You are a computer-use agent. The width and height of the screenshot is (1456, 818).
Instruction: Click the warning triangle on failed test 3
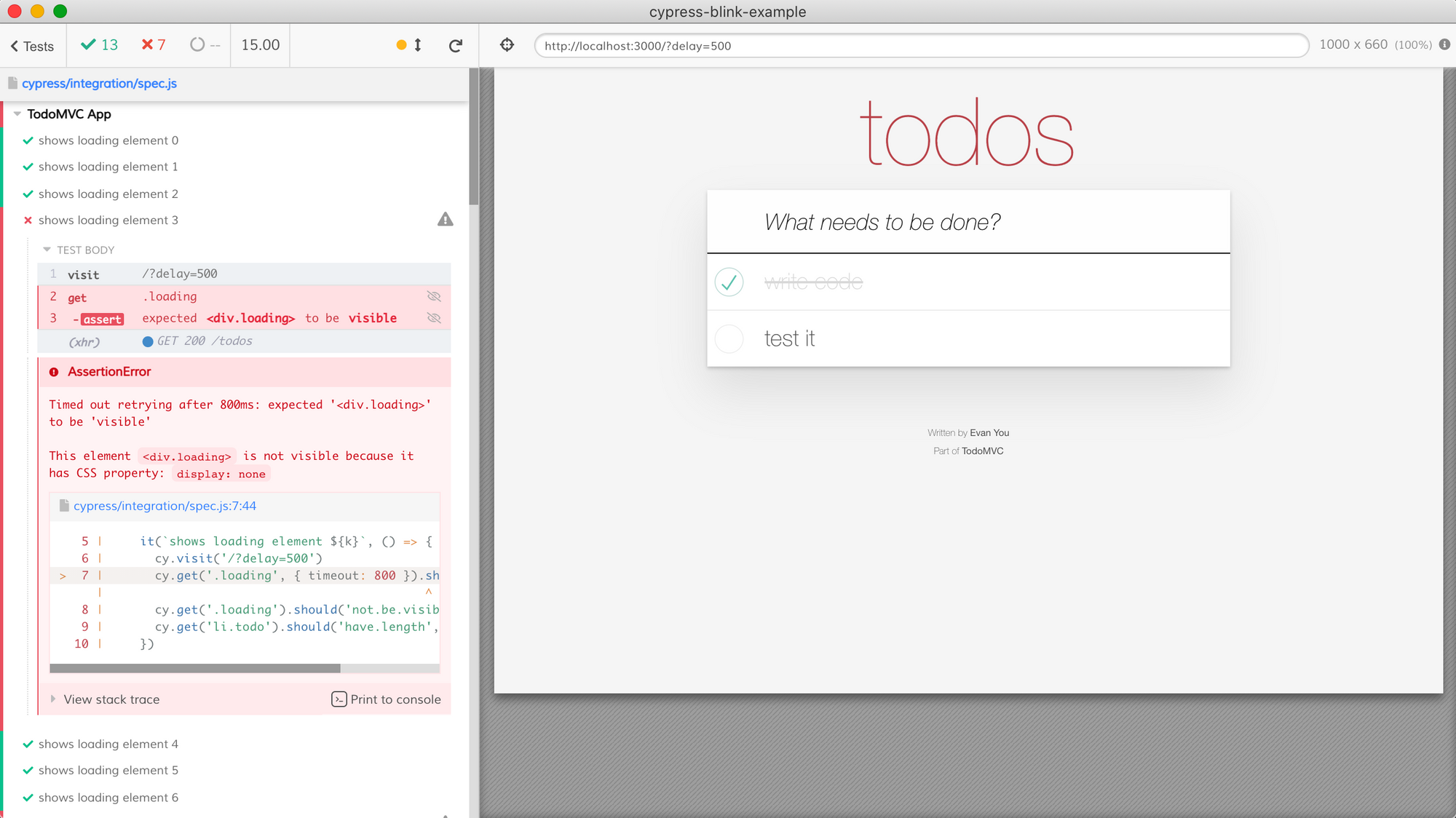click(x=446, y=219)
